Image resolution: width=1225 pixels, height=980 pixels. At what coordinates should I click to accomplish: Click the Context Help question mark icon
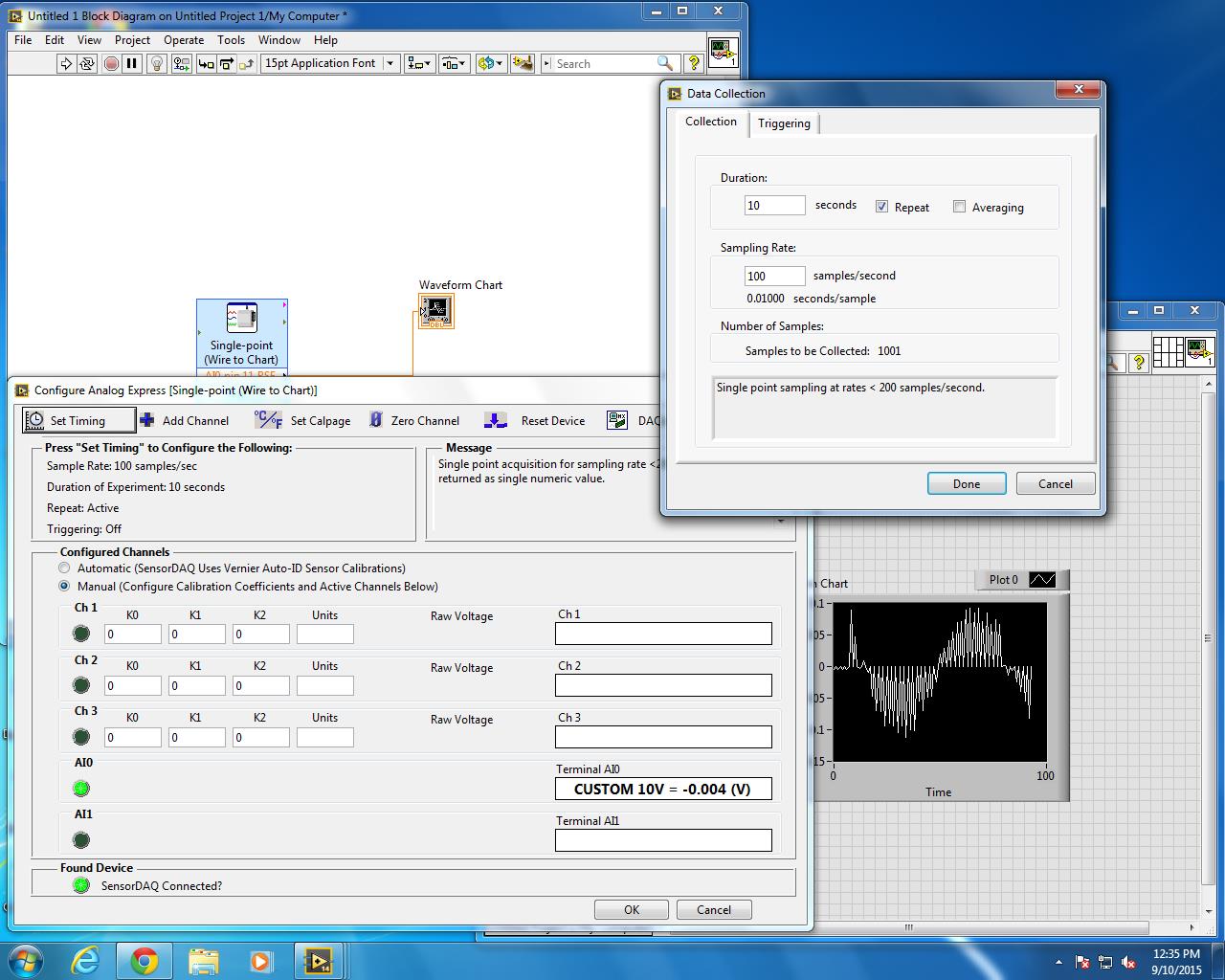[694, 63]
